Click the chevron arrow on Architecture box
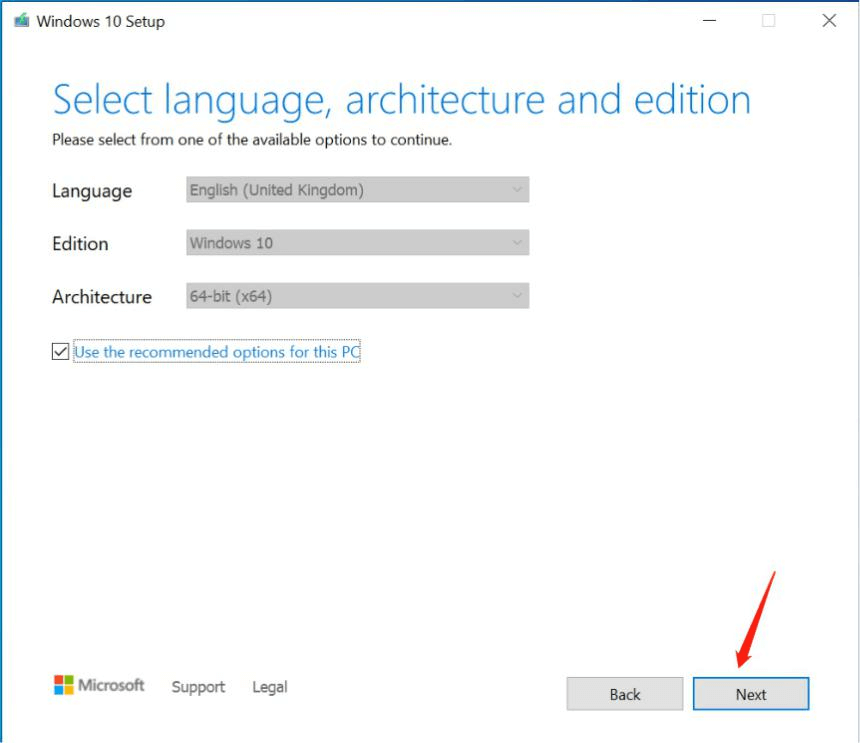Image resolution: width=860 pixels, height=743 pixels. [517, 296]
